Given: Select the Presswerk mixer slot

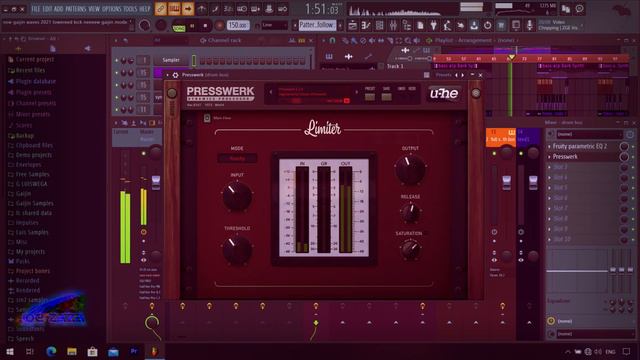Looking at the screenshot, I should pos(565,156).
